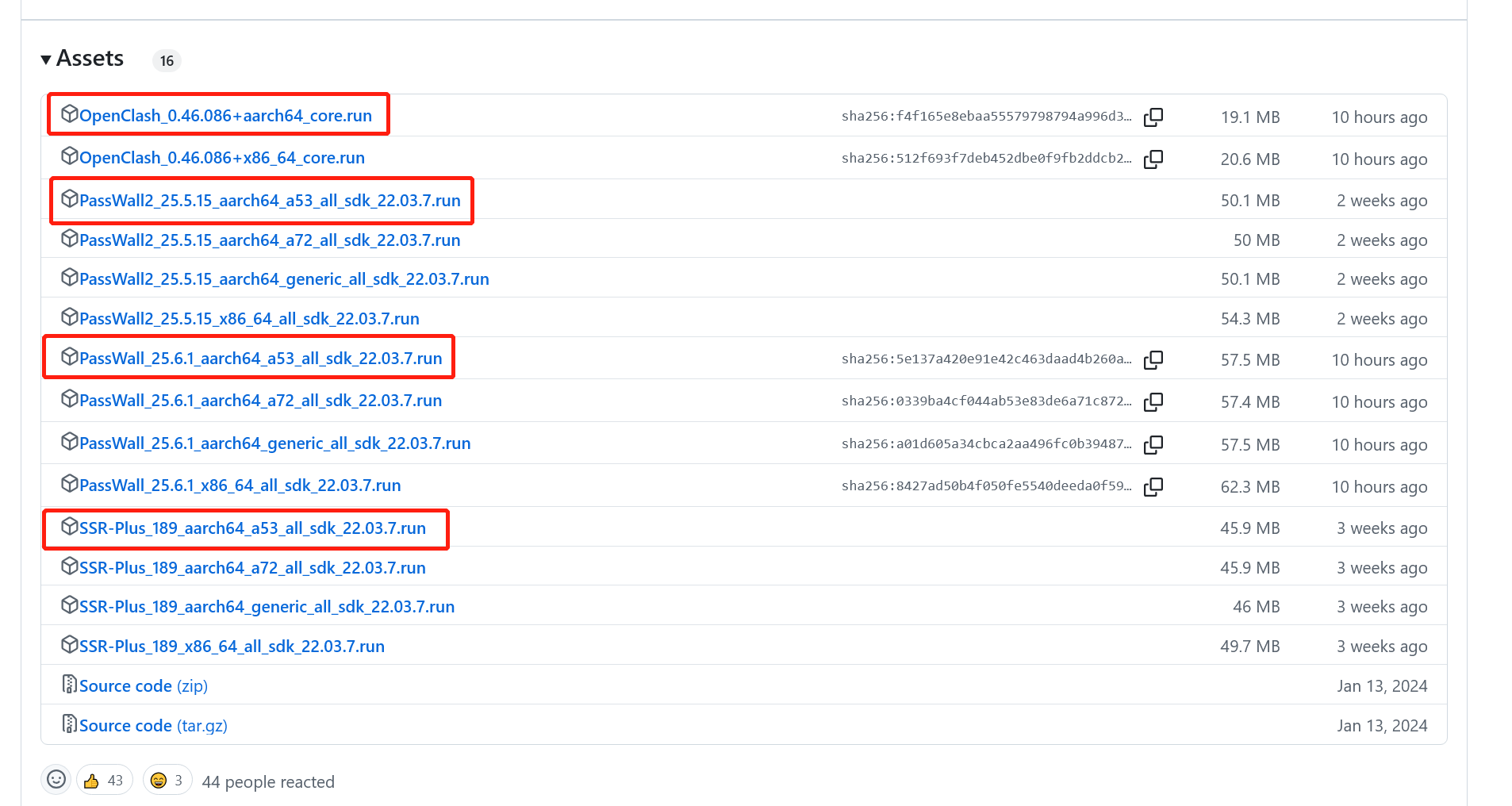1512x806 pixels.
Task: Click zip file icon beside Source code (zip)
Action: coord(70,684)
